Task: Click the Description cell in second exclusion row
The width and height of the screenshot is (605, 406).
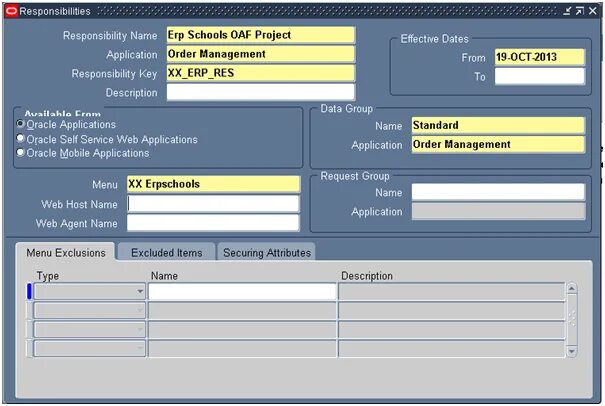Action: point(451,310)
